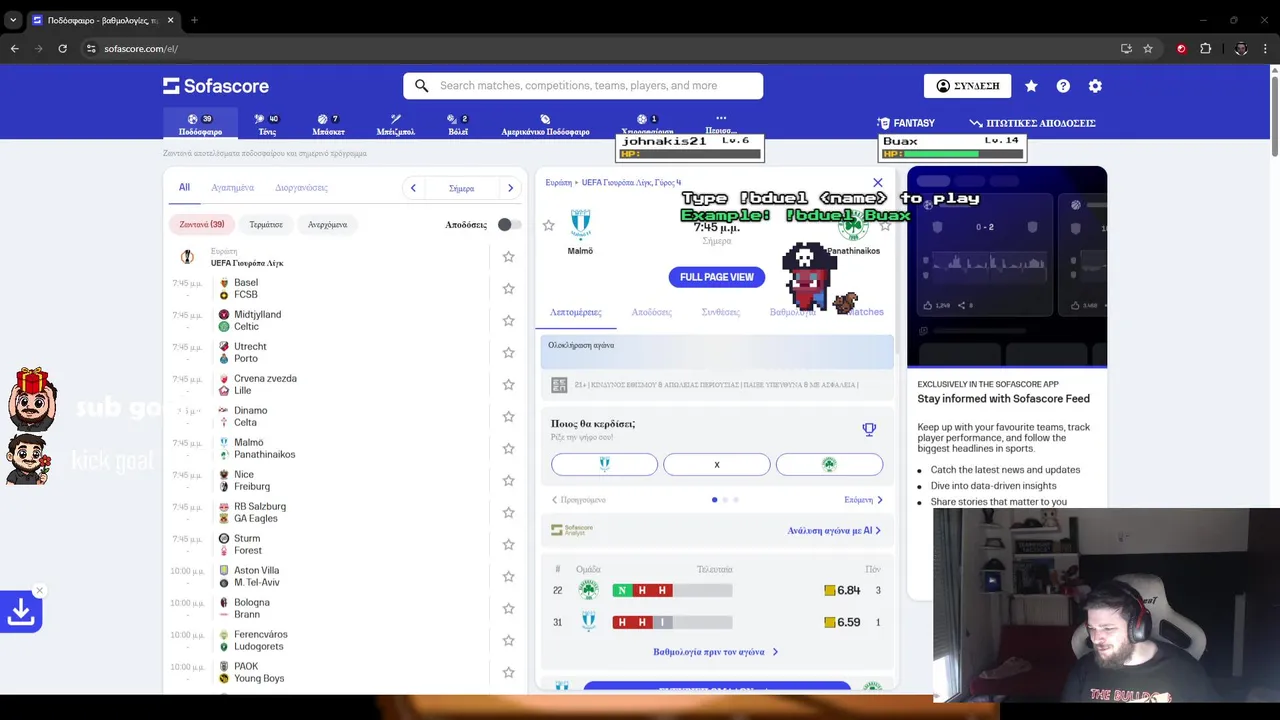1280x720 pixels.
Task: Switch to Λεπτομέρειες tab
Action: click(576, 312)
